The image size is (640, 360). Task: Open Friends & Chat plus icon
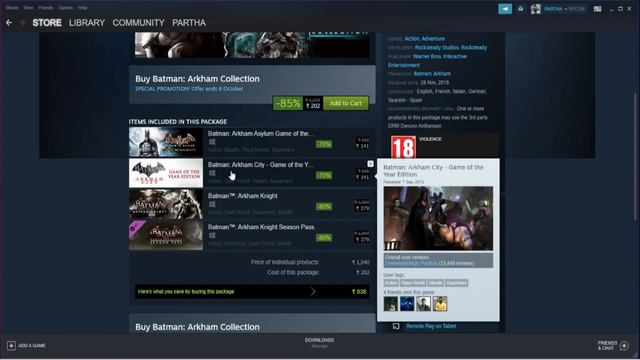(624, 346)
